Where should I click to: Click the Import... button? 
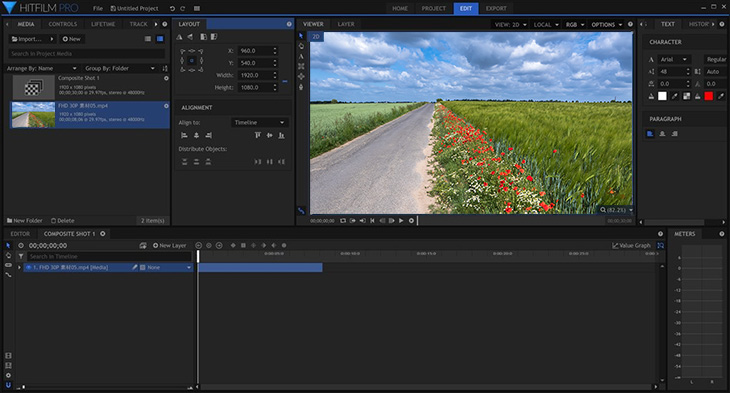pyautogui.click(x=33, y=39)
